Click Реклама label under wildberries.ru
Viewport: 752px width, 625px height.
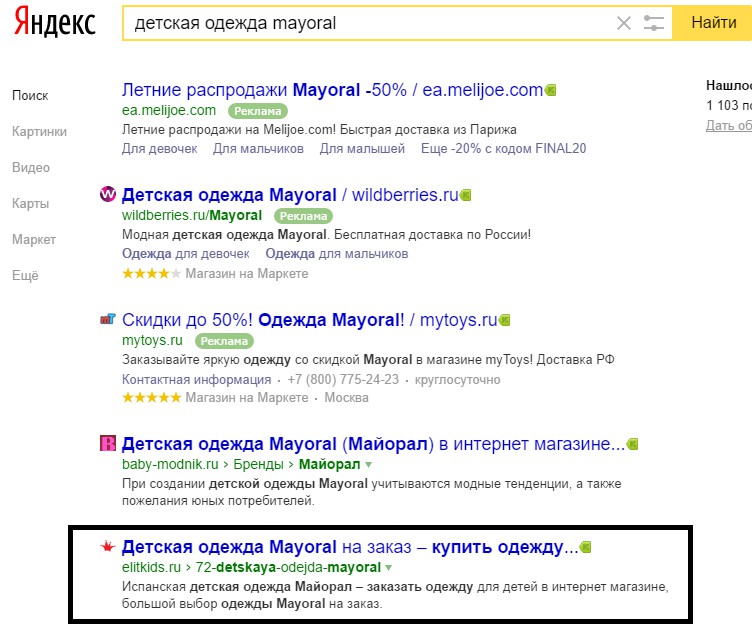pos(303,216)
